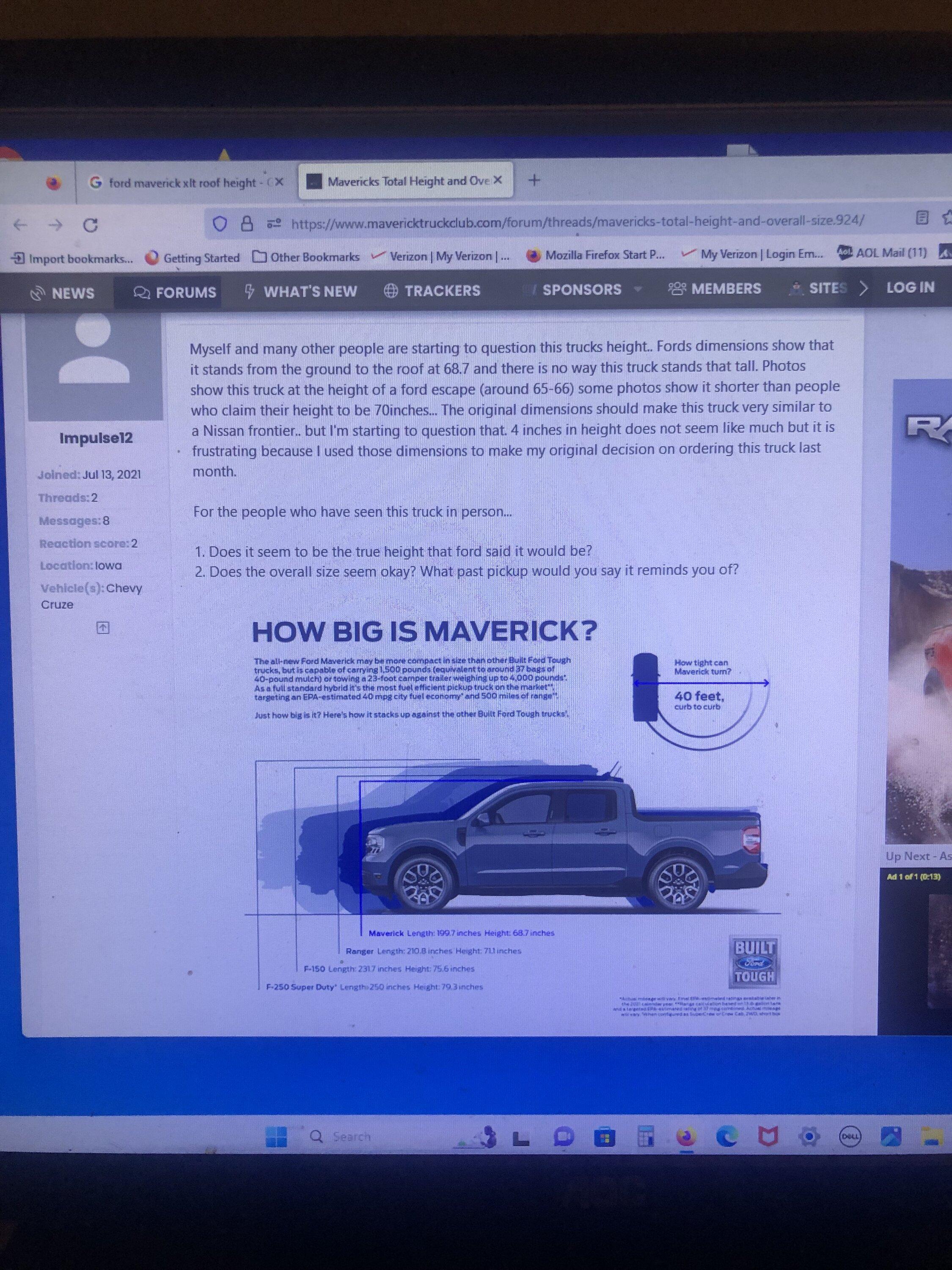The height and width of the screenshot is (1270, 952).
Task: Click the 'Threads: 2' text
Action: (x=68, y=498)
